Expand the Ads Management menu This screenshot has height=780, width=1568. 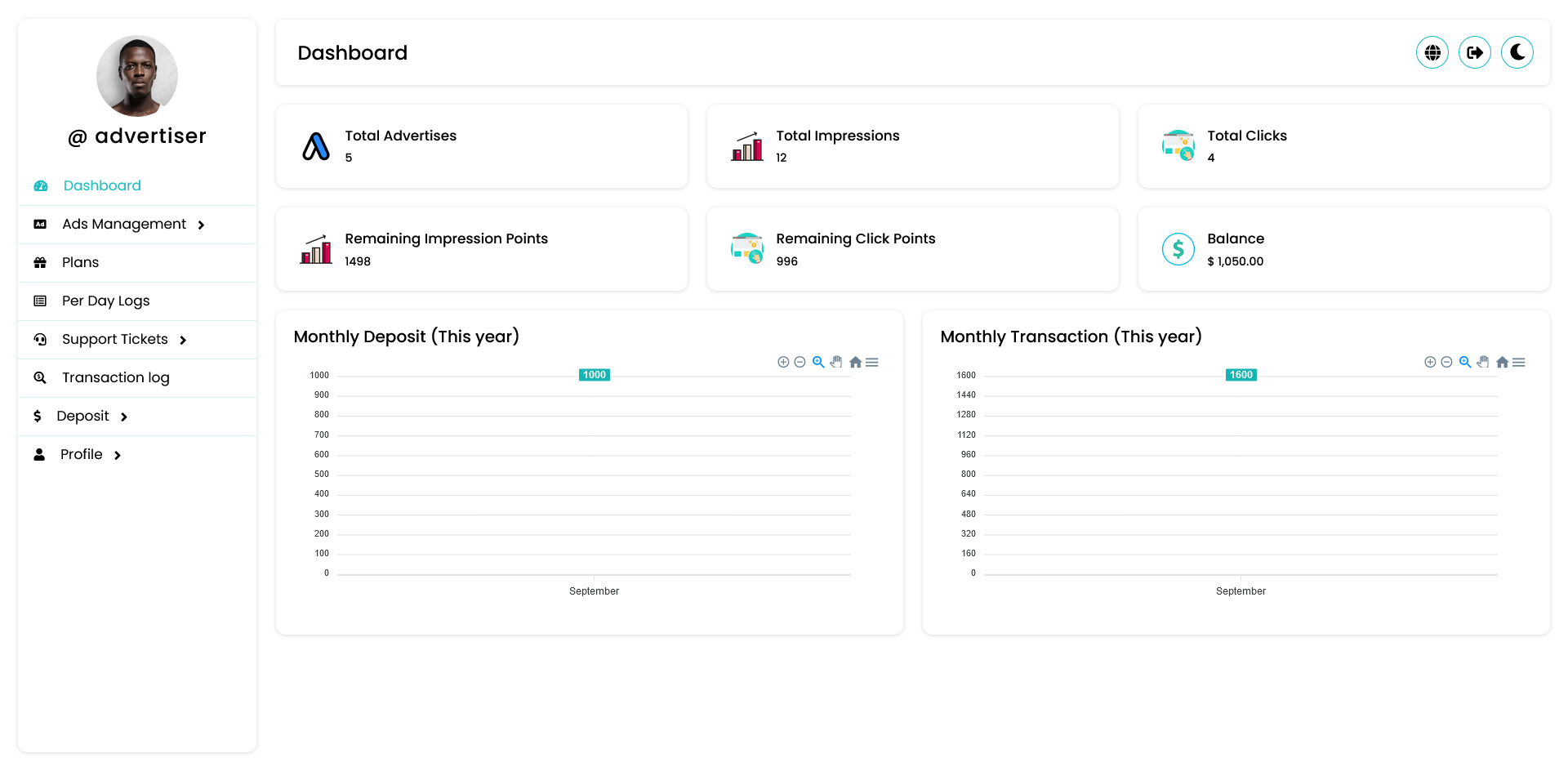201,224
